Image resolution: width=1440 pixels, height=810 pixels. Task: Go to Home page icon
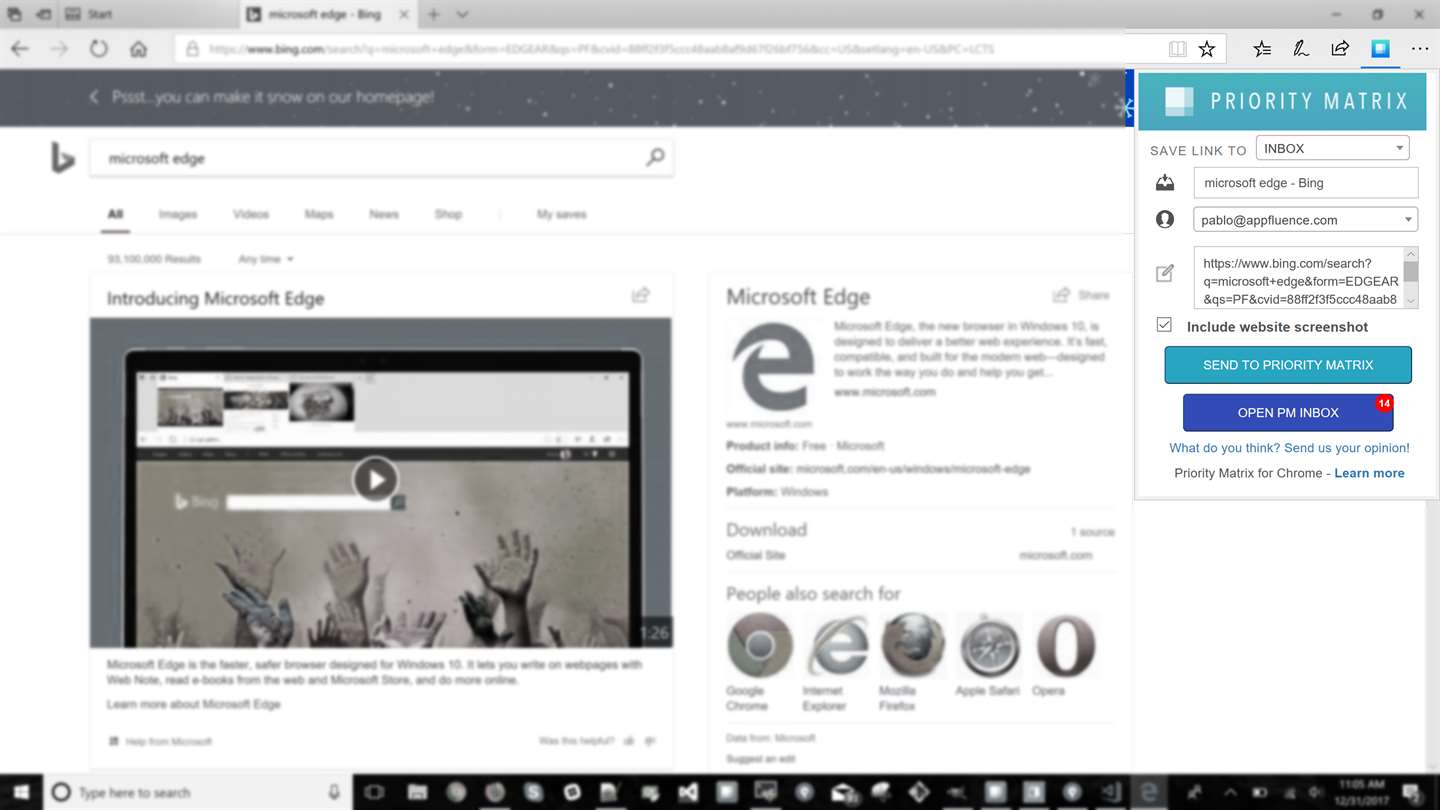(x=139, y=48)
